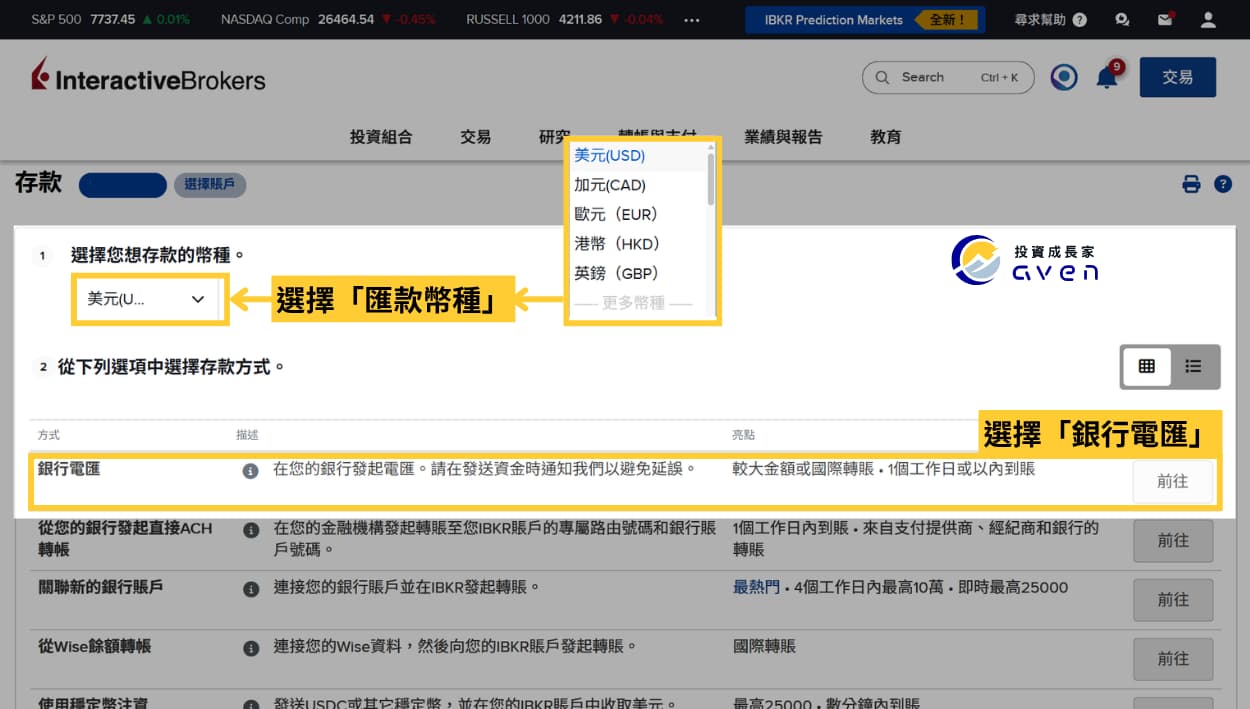The width and height of the screenshot is (1250, 709).
Task: Print the deposit page
Action: pos(1191,184)
